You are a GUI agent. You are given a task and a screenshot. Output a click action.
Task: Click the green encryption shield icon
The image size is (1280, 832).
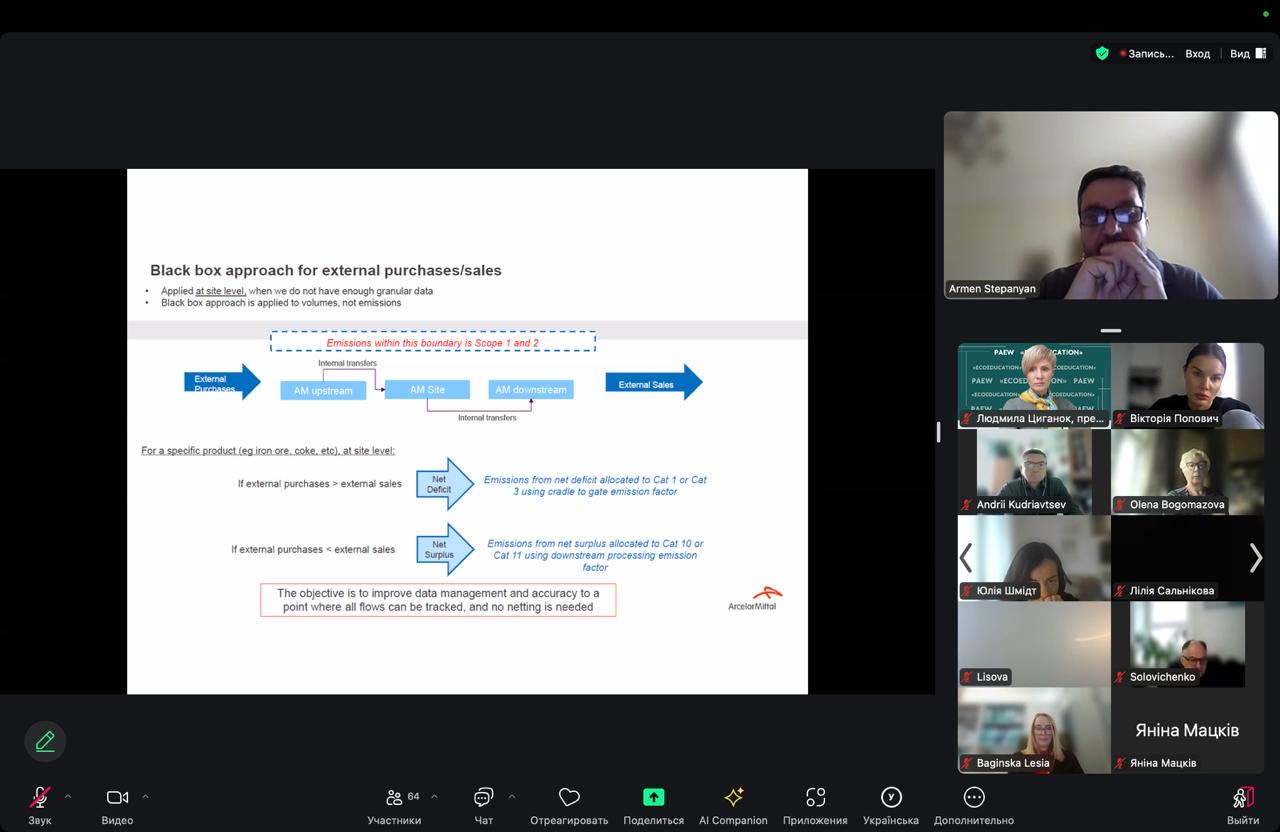coord(1102,54)
